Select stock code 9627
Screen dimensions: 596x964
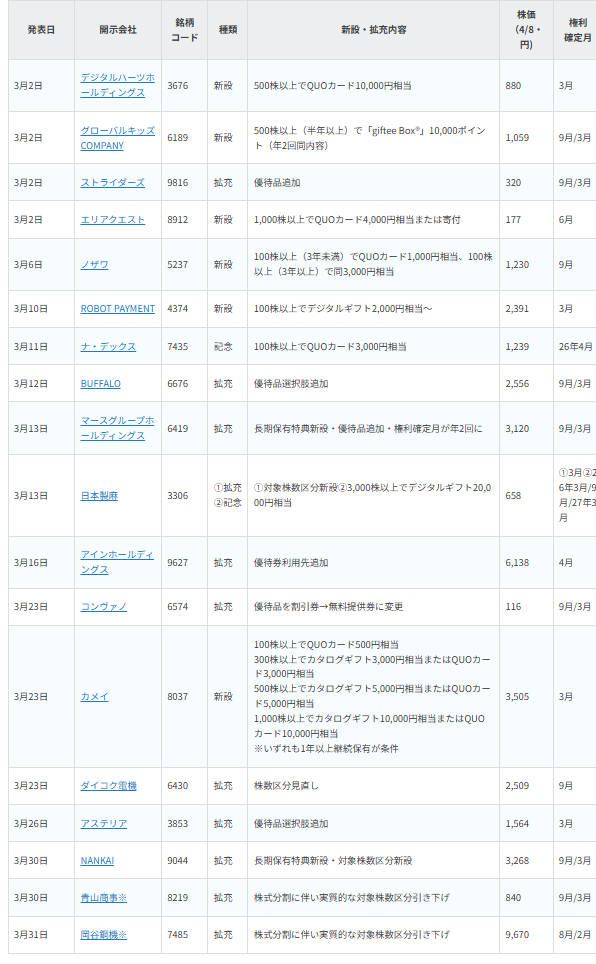(x=178, y=563)
